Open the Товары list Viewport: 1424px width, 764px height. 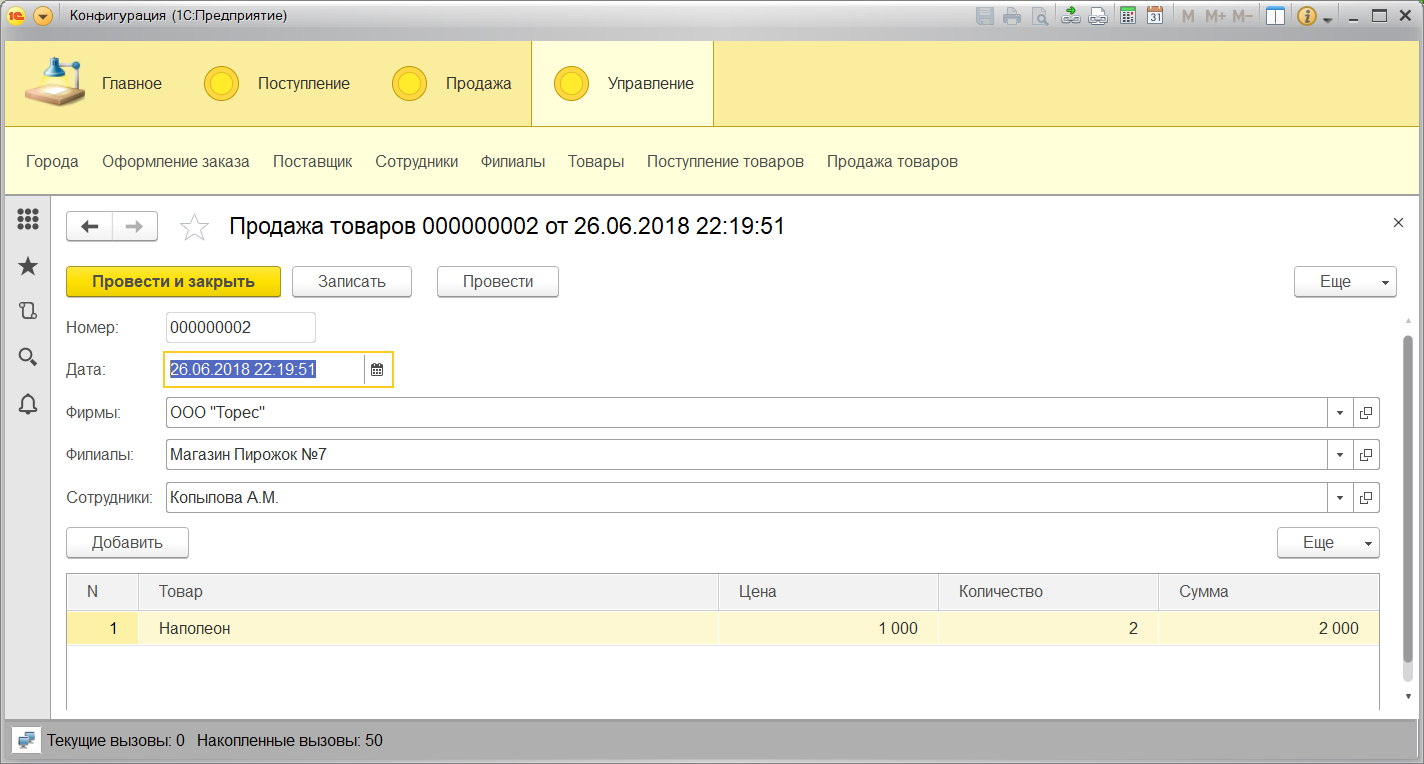pyautogui.click(x=596, y=161)
